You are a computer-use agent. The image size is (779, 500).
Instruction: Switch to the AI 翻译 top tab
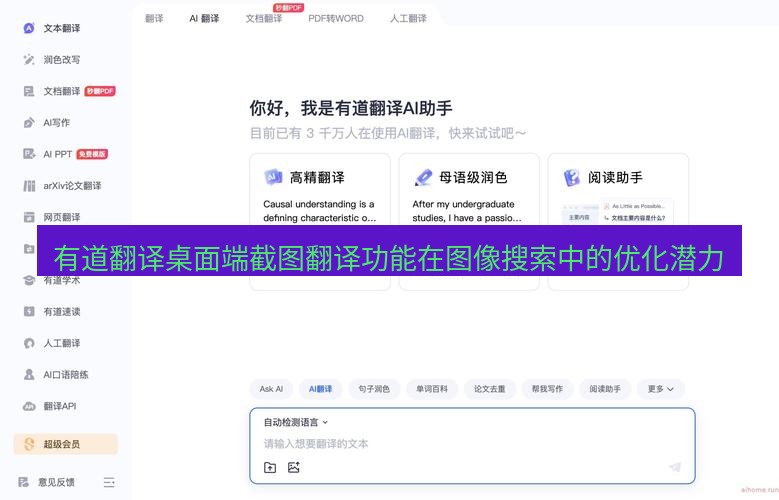pyautogui.click(x=204, y=18)
